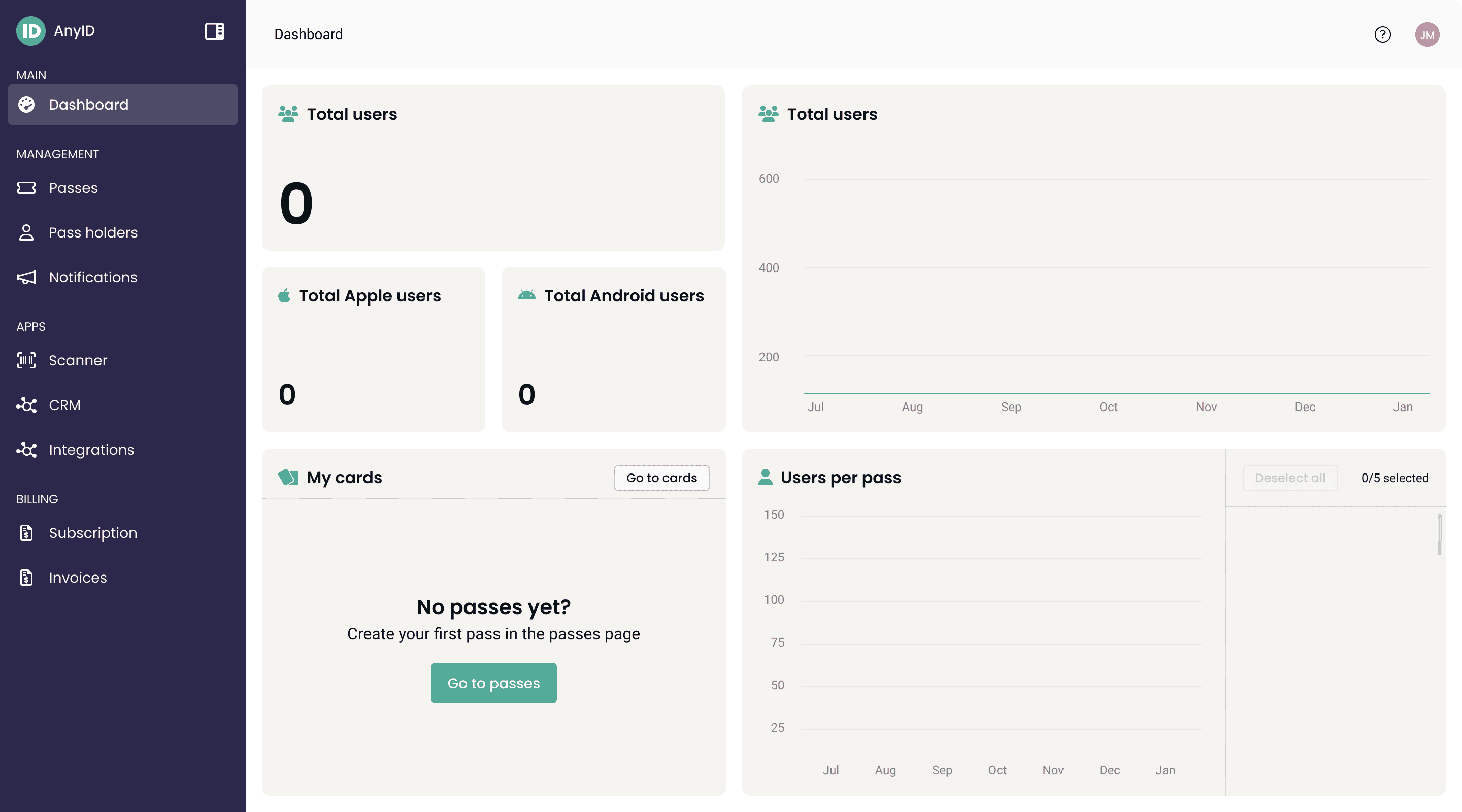This screenshot has height=812, width=1462.
Task: Open the Invoices menu item
Action: pos(78,578)
